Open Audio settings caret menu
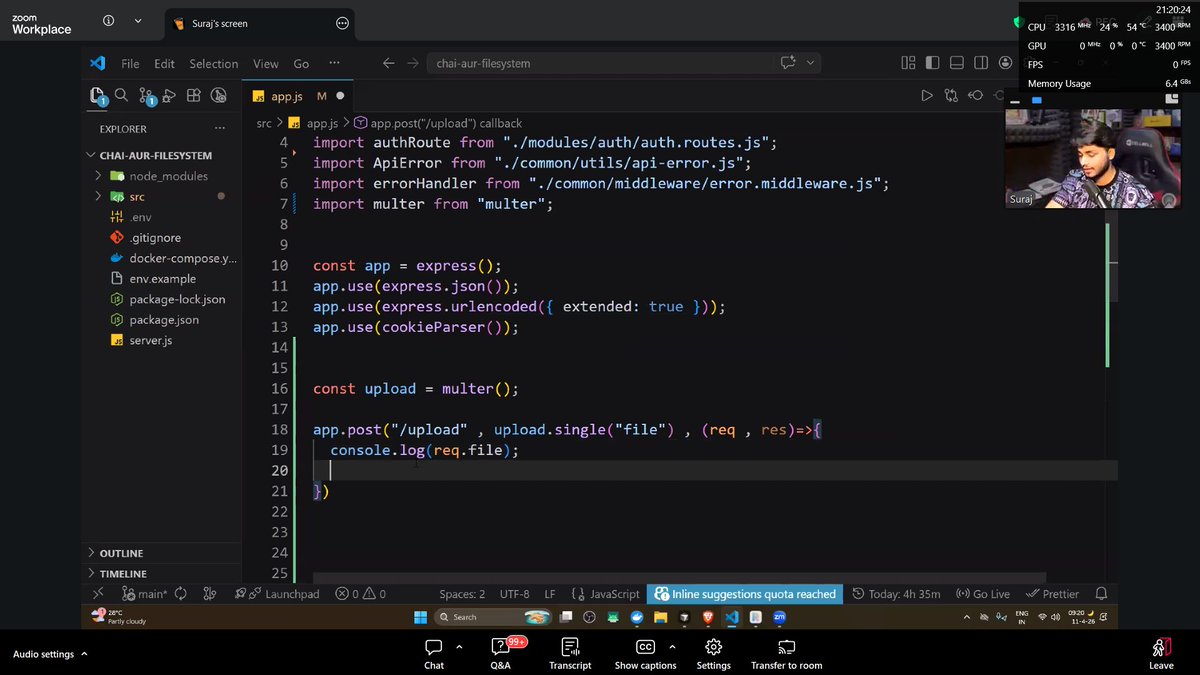Viewport: 1200px width, 675px height. [84, 654]
